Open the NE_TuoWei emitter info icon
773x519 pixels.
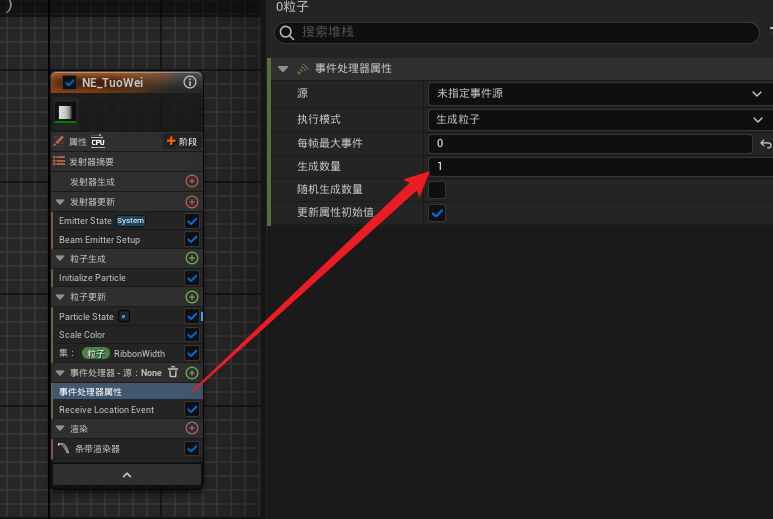190,82
